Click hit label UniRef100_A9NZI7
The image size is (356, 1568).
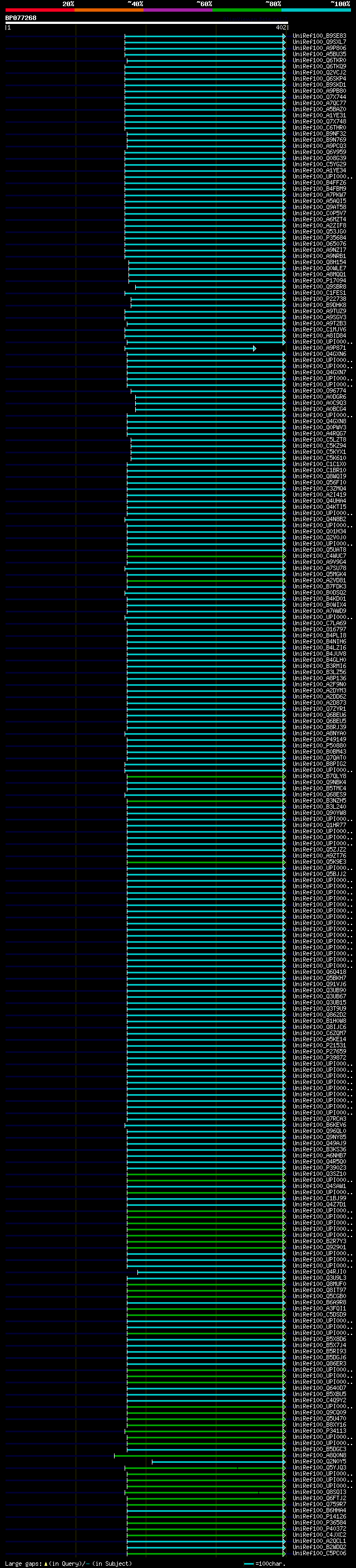(319, 250)
